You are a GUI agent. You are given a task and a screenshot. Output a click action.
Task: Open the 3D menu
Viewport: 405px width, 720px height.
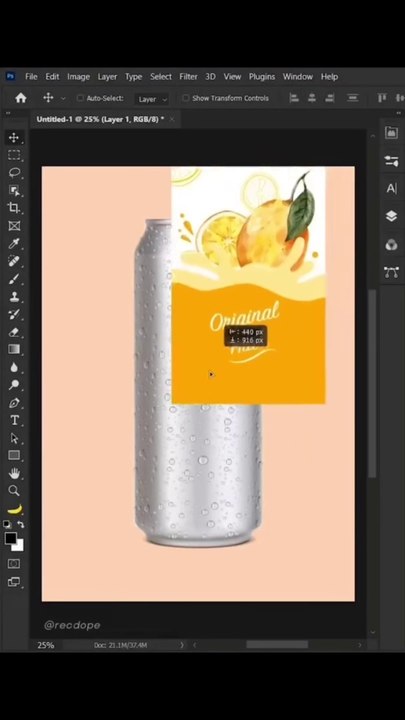tap(210, 77)
